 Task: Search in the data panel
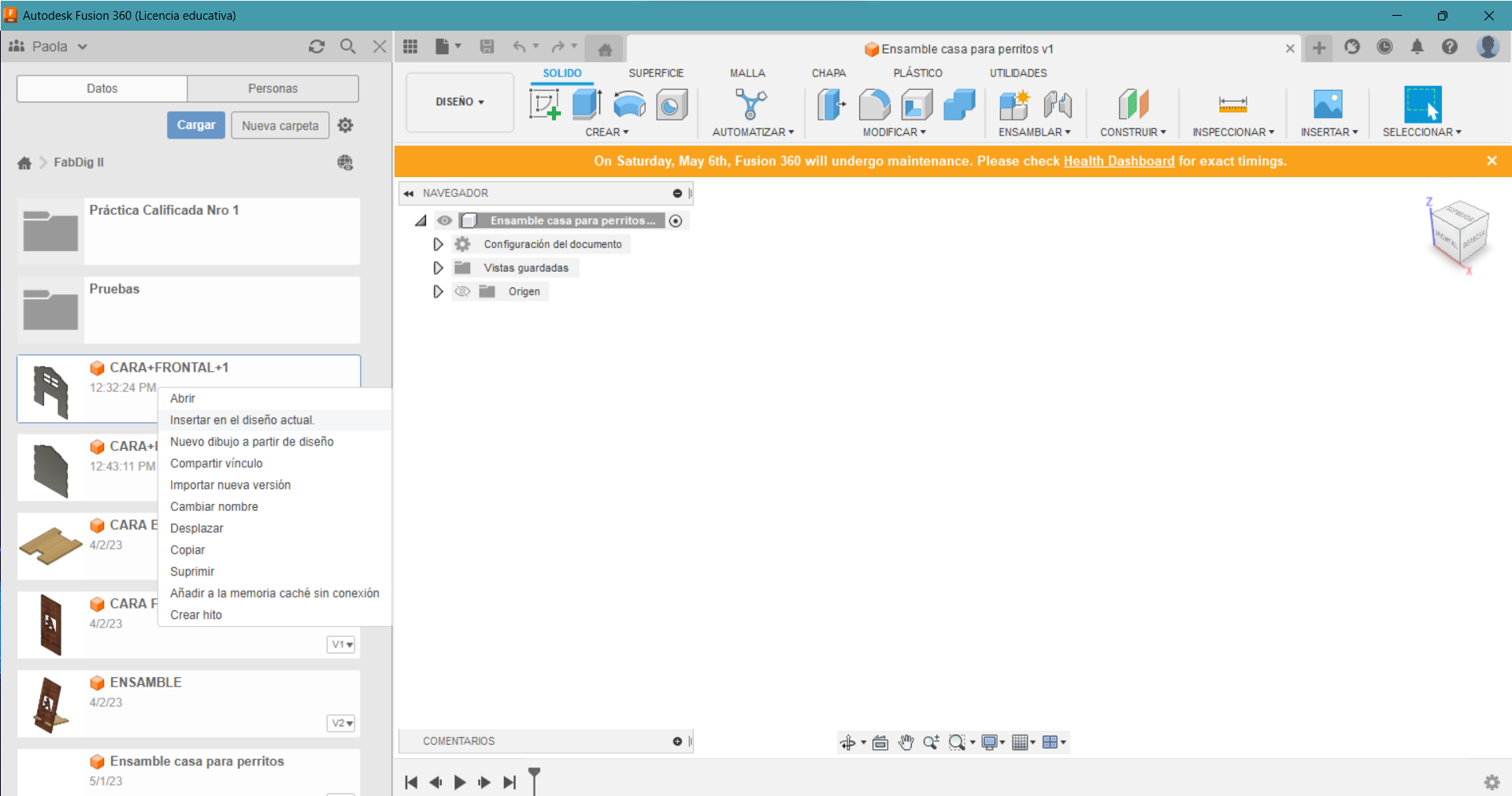tap(347, 46)
